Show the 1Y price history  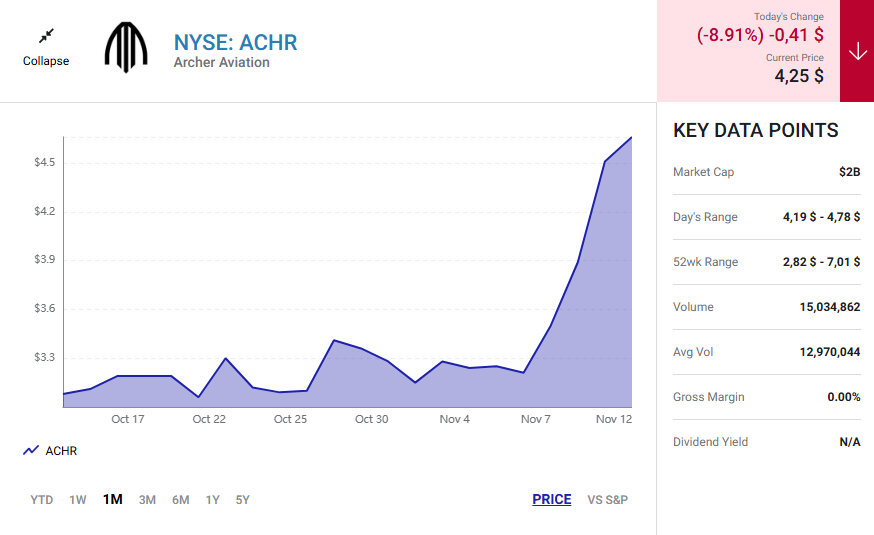pos(212,500)
